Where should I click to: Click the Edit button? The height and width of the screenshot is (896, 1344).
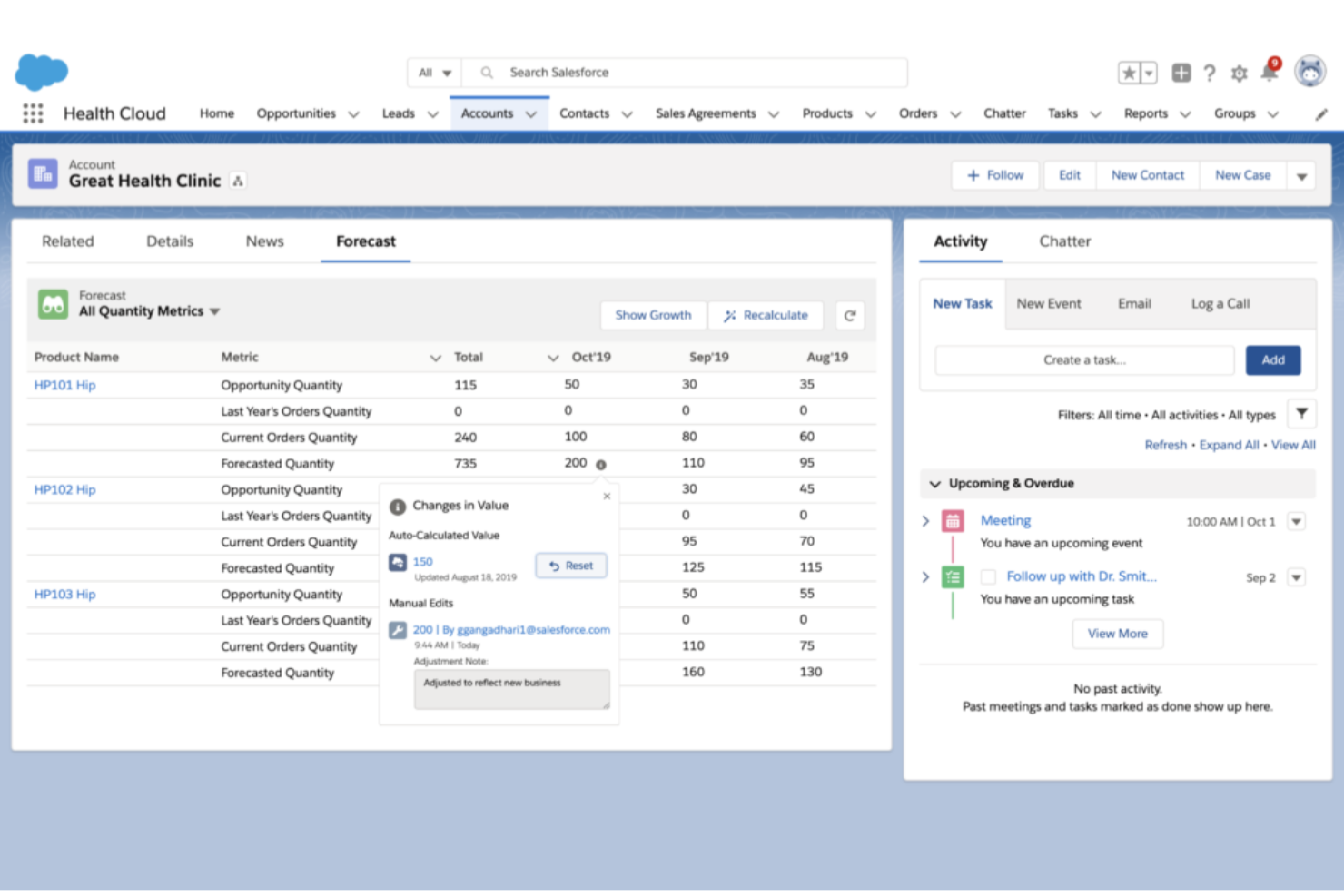coord(1070,175)
